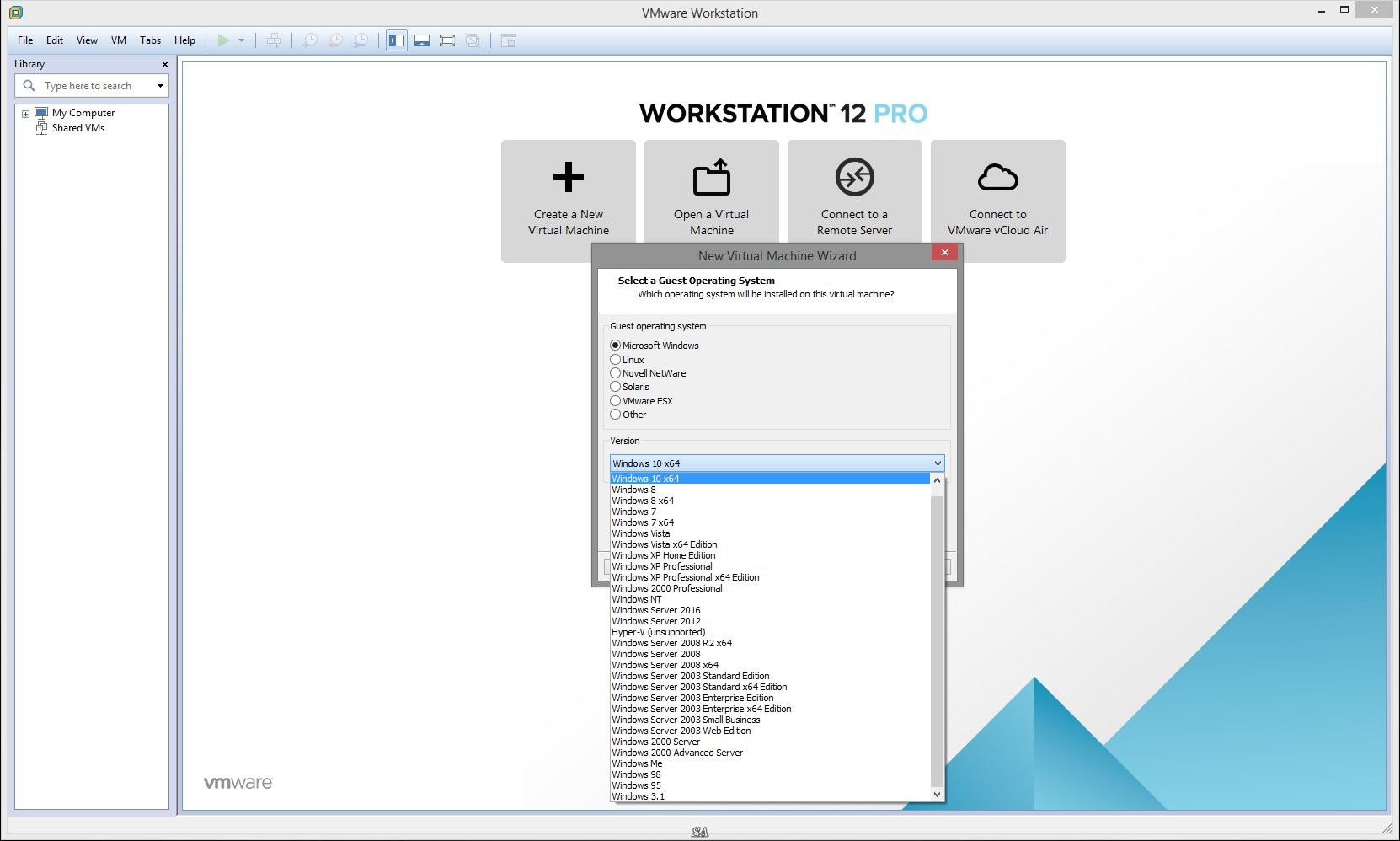This screenshot has height=841, width=1400.
Task: Click the down arrow of the version list scrollbar
Action: point(937,795)
